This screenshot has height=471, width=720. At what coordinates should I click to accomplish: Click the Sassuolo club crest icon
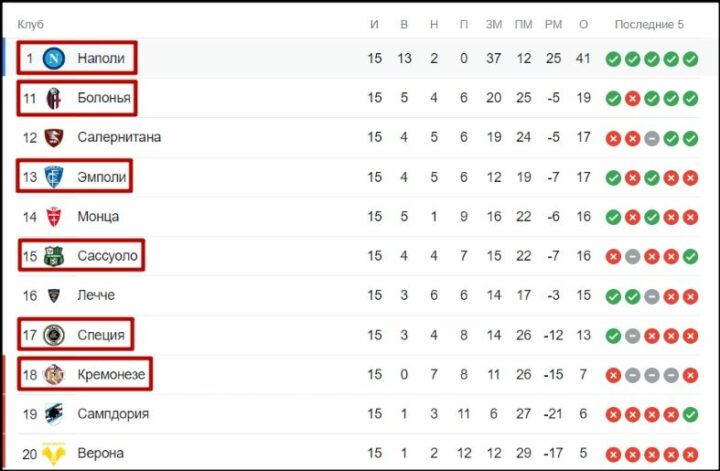53,256
